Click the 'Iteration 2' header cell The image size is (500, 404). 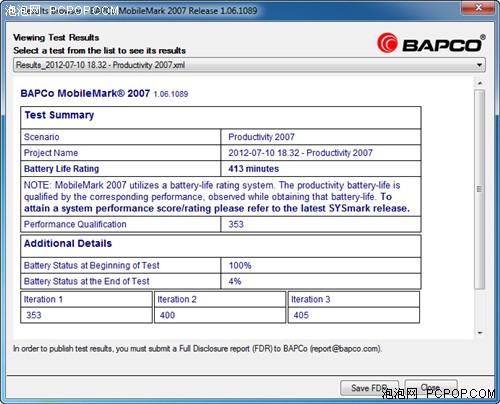point(220,299)
